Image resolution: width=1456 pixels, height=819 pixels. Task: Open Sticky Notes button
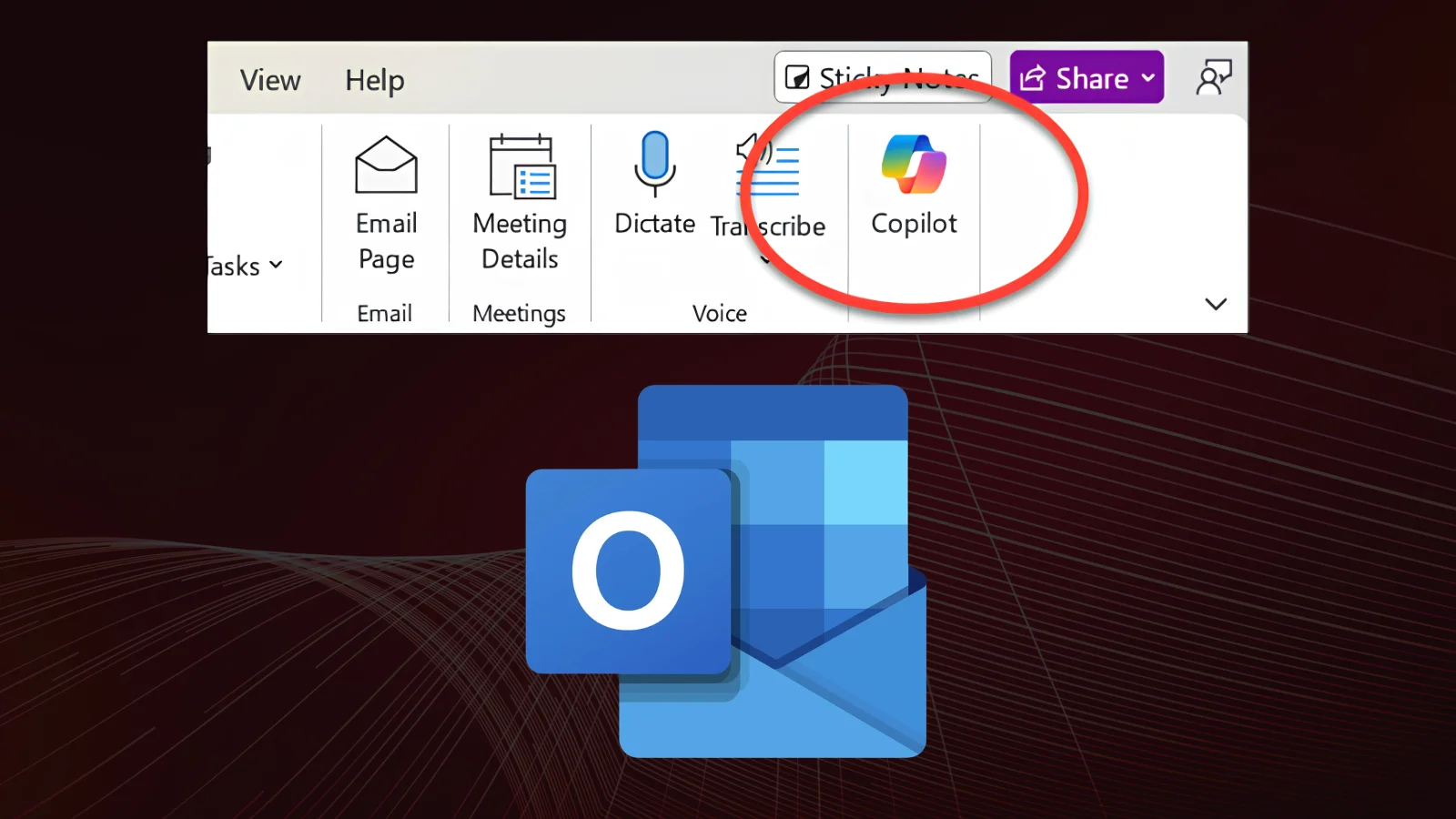click(883, 77)
